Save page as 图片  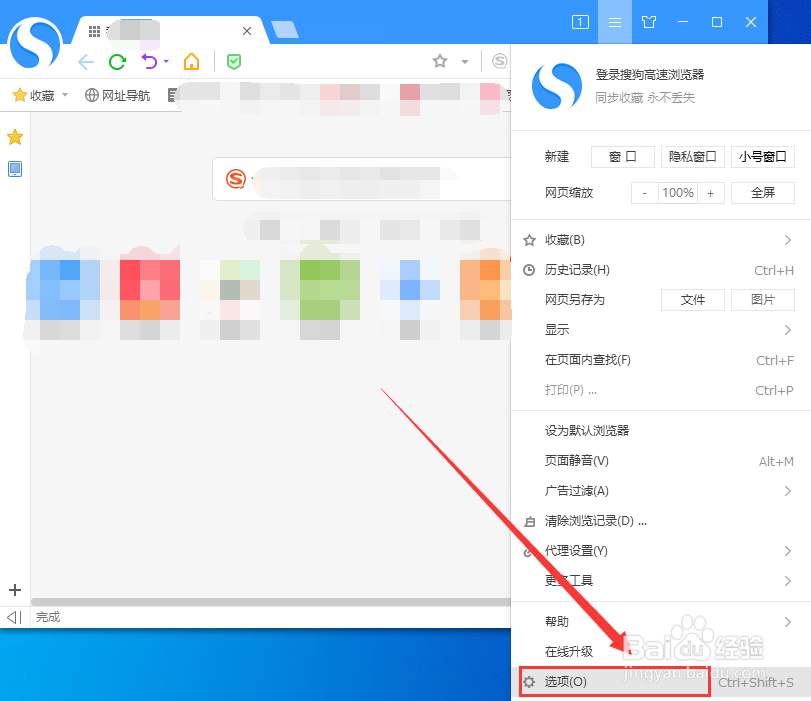(762, 300)
